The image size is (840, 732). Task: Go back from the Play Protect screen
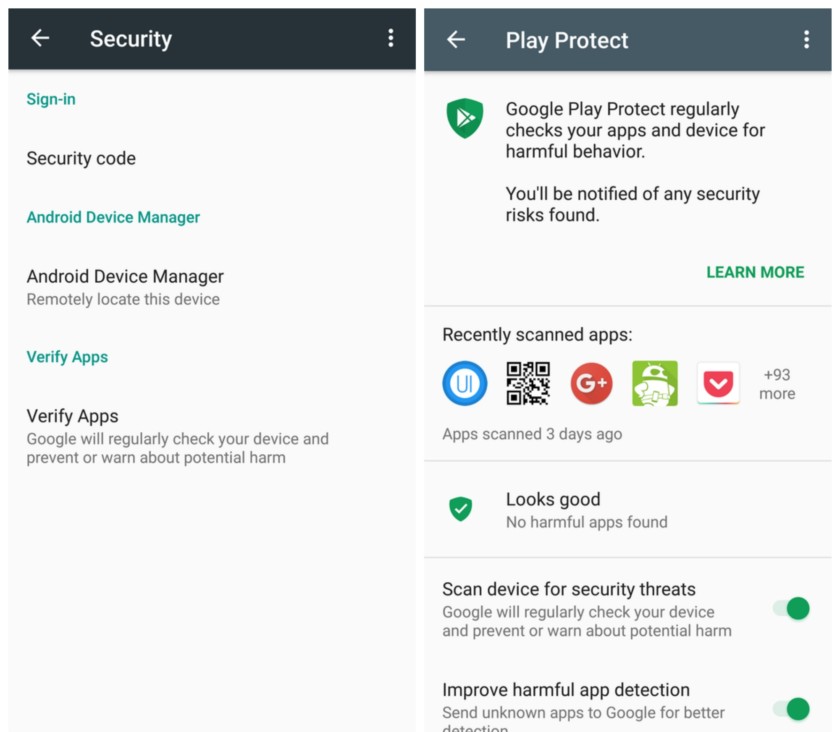(456, 39)
